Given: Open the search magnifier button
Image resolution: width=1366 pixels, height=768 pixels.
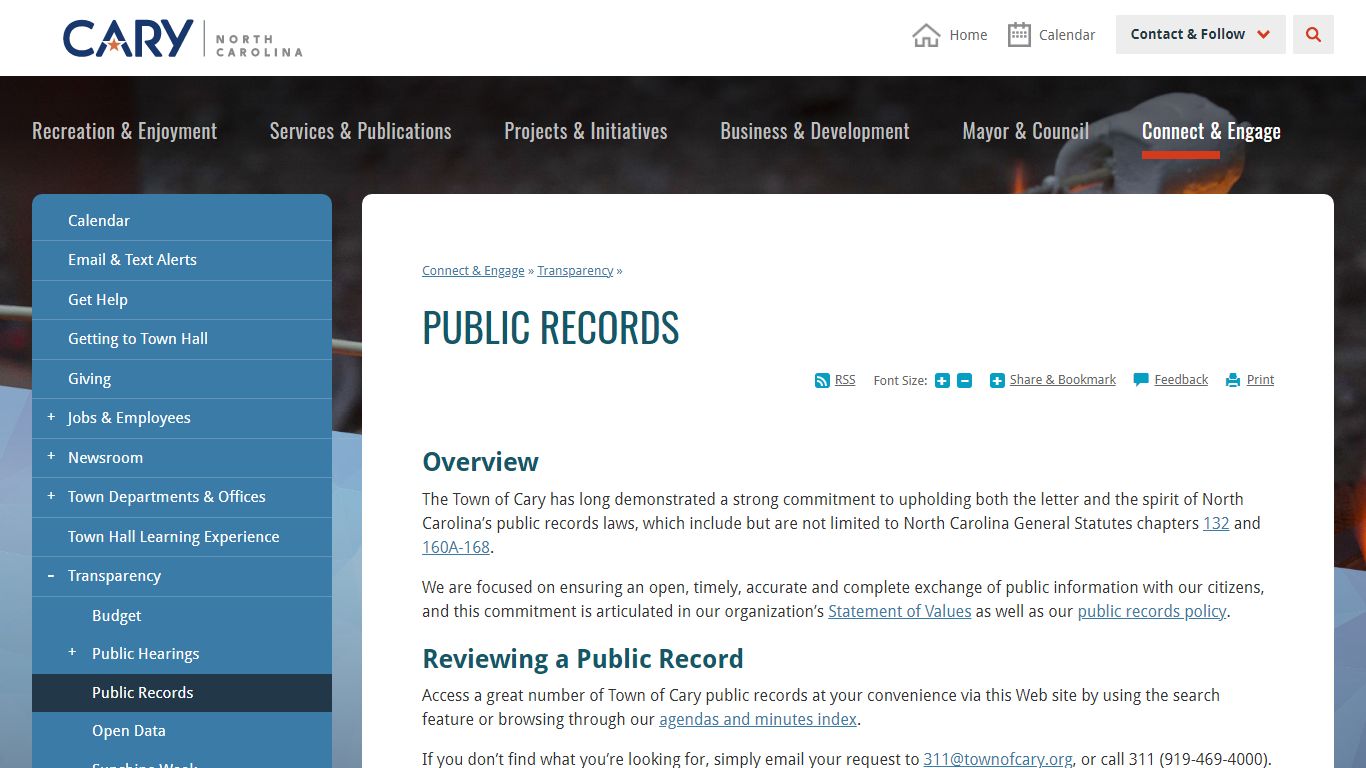Looking at the screenshot, I should [x=1313, y=35].
